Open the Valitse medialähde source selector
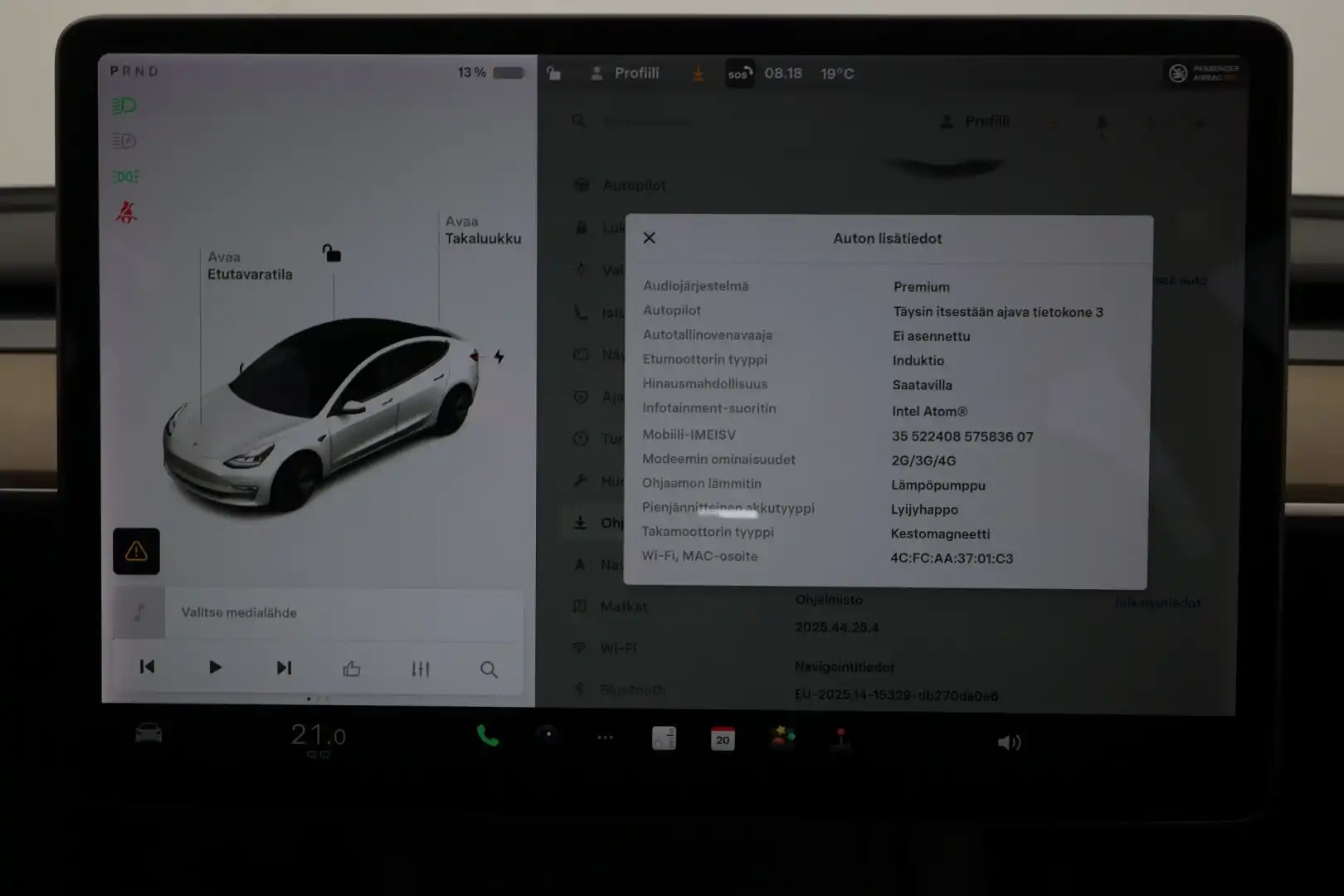 click(239, 613)
